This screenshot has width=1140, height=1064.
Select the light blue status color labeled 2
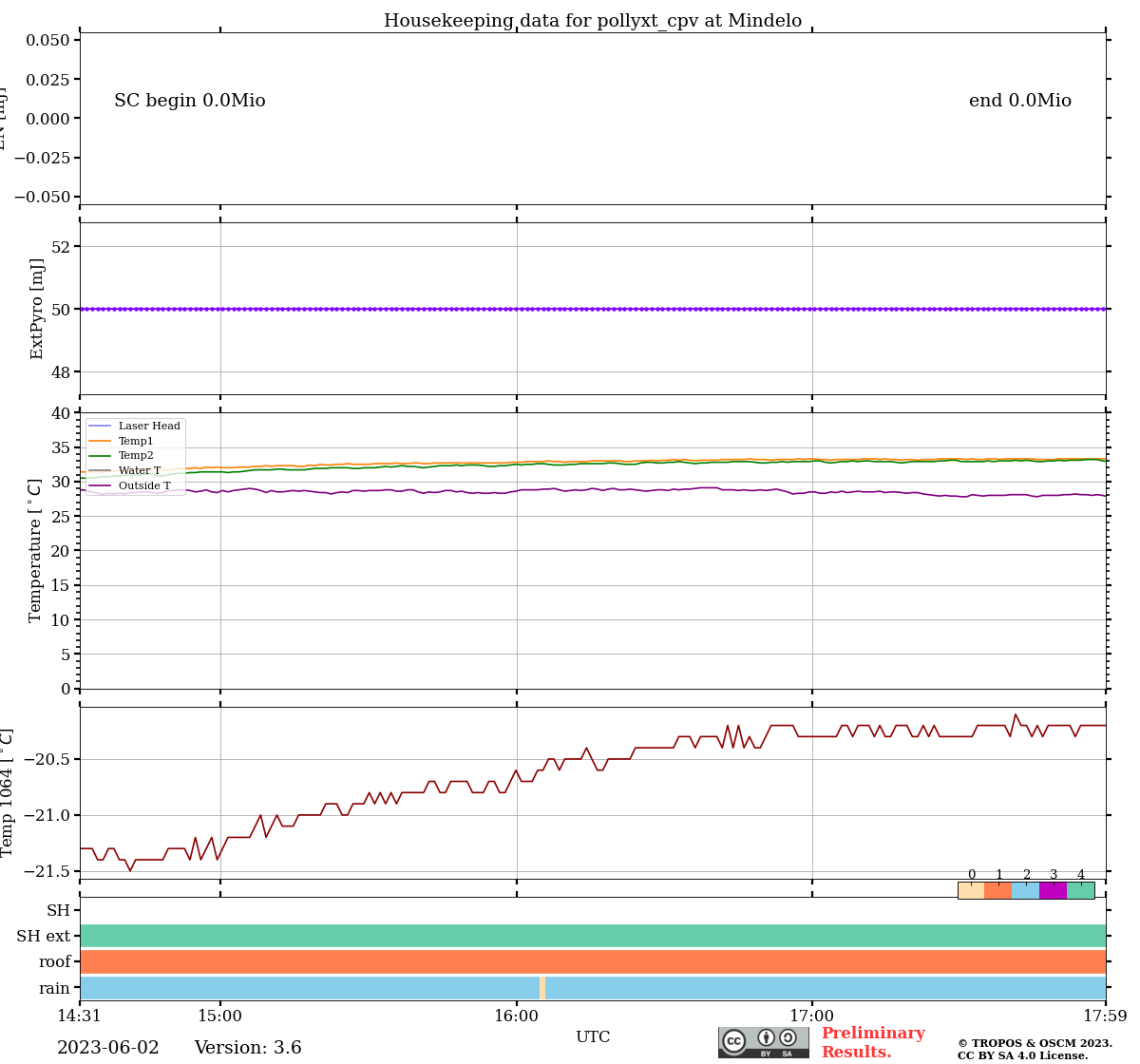pos(1026,891)
